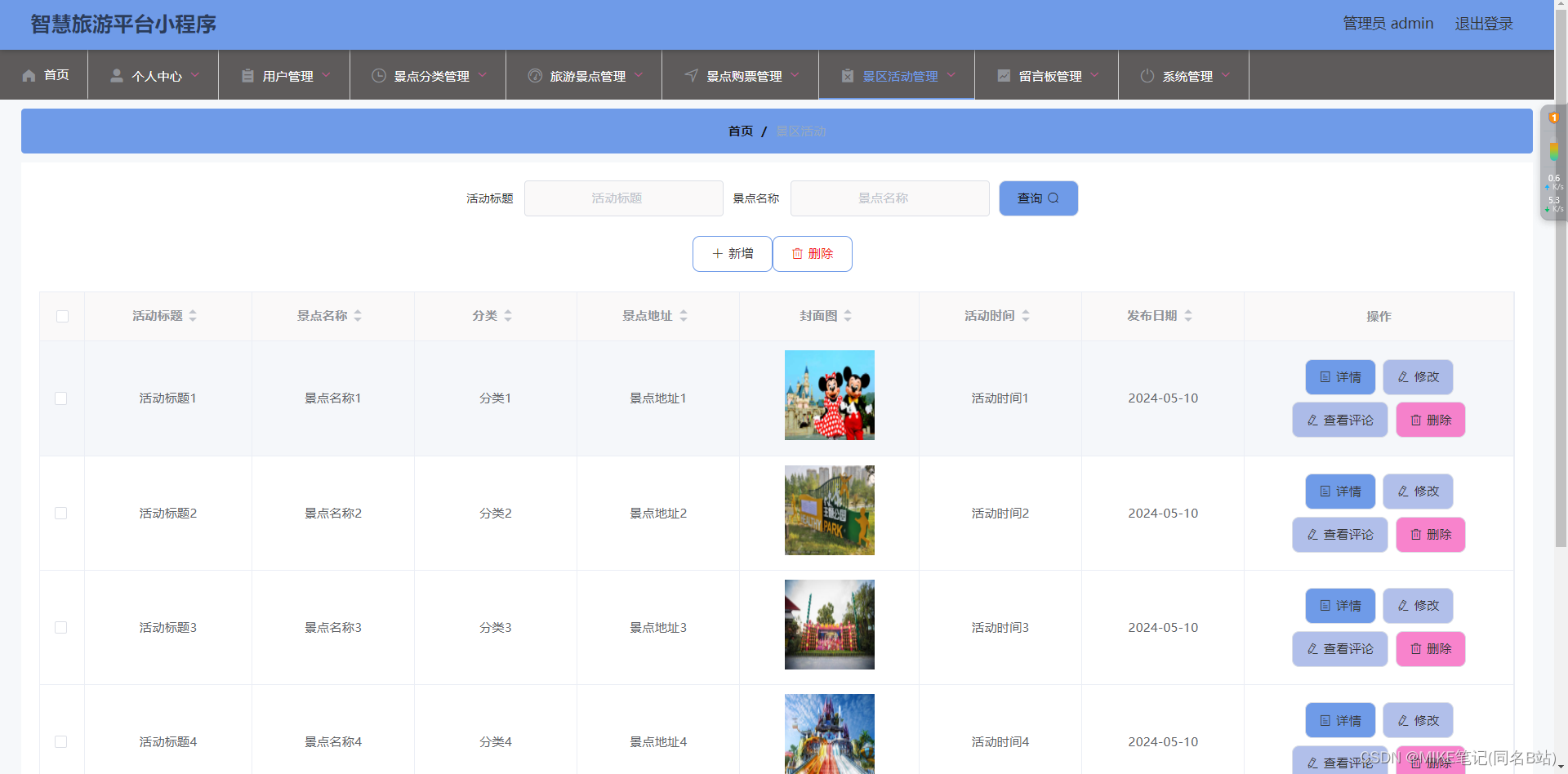Click the 查询 search button
The image size is (1568, 774).
1039,198
